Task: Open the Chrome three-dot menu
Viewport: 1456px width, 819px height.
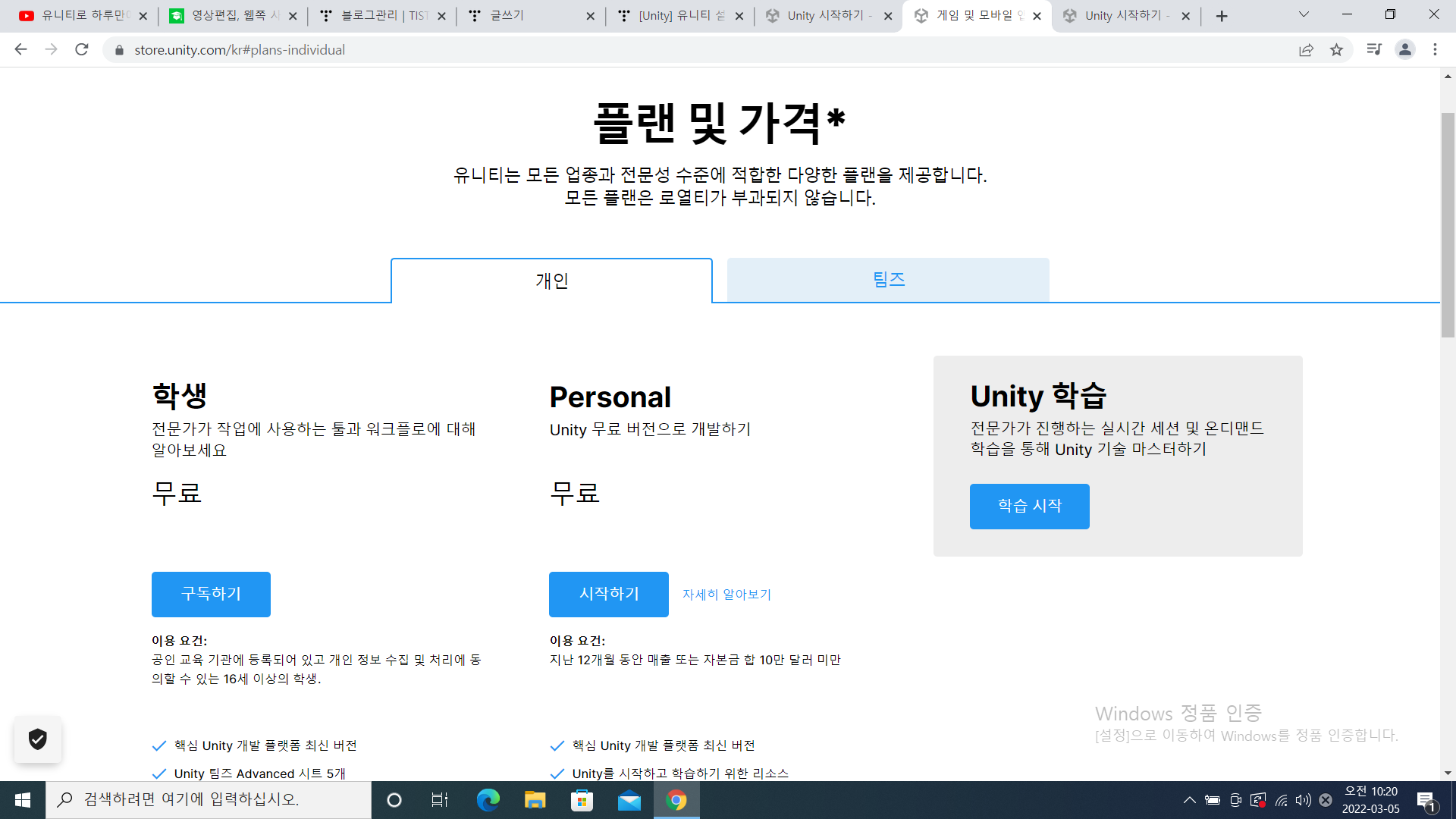Action: coord(1435,50)
